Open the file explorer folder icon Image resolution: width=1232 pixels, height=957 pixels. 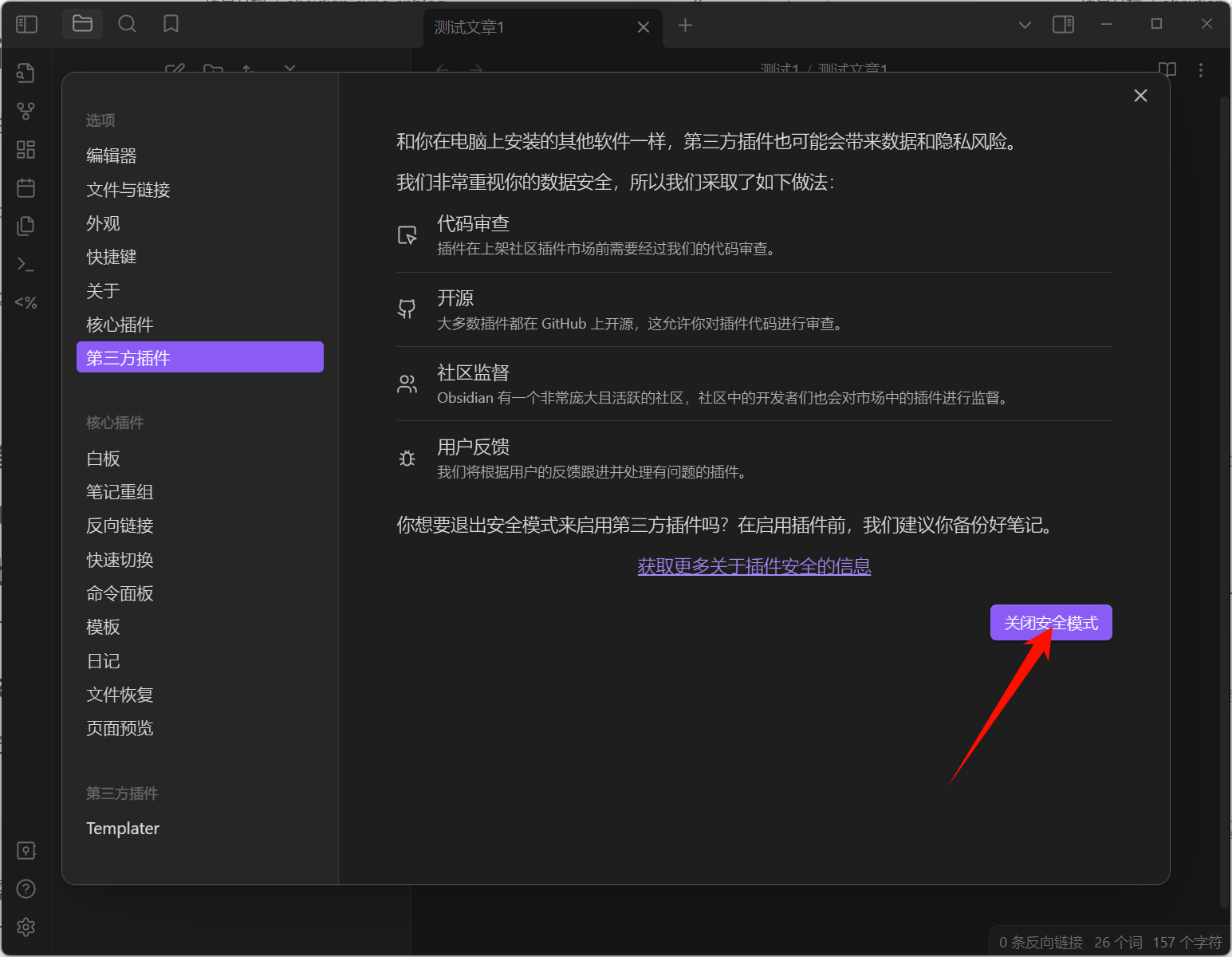pos(82,24)
